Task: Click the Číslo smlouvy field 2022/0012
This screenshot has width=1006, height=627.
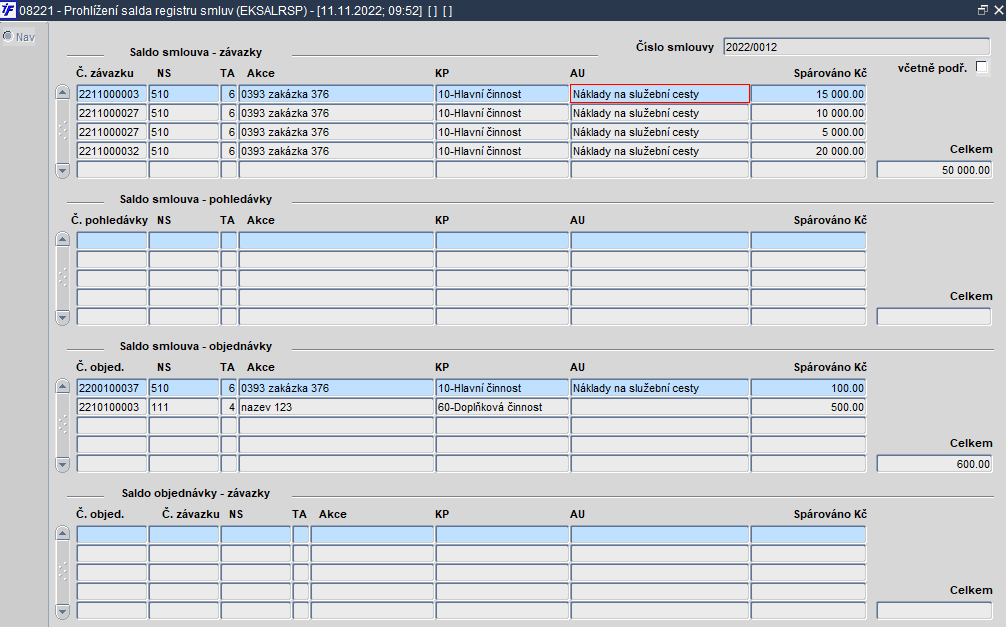Action: coord(857,47)
